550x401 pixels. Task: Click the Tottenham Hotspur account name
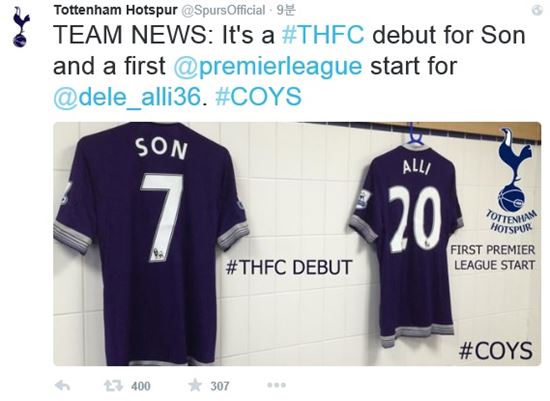(115, 10)
